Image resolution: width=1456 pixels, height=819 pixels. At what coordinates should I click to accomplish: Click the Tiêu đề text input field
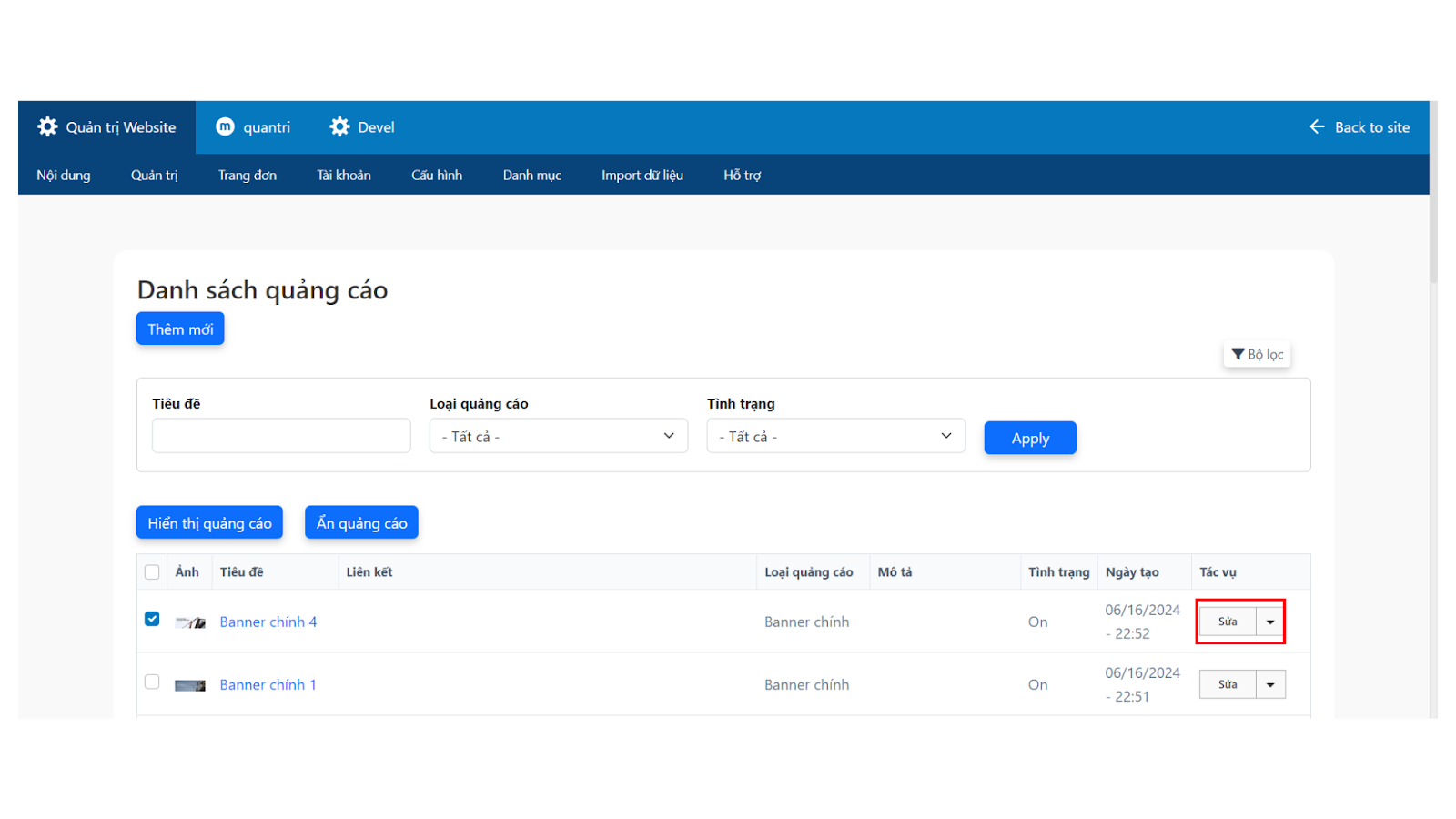(x=281, y=436)
